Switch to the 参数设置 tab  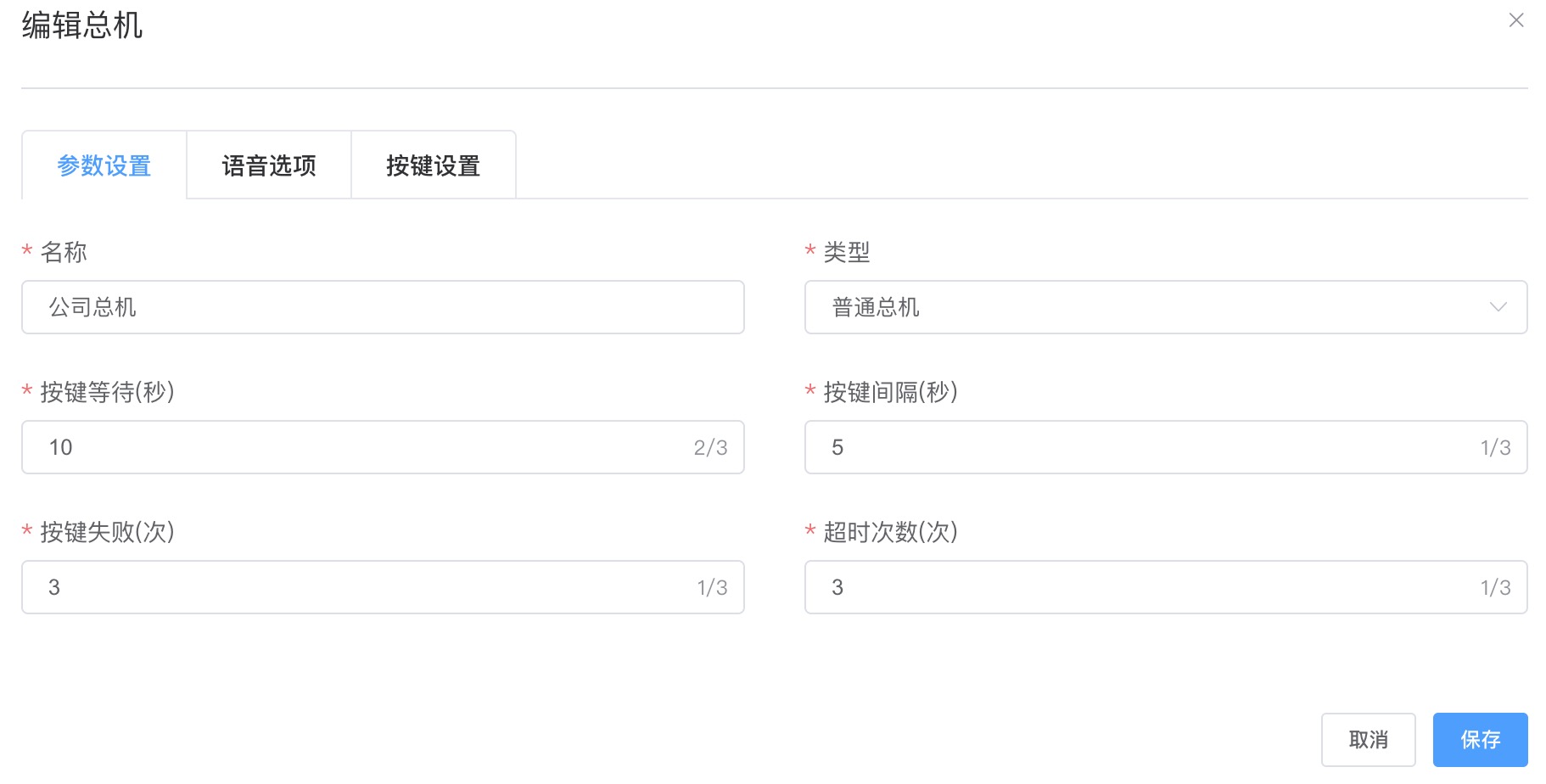click(104, 165)
